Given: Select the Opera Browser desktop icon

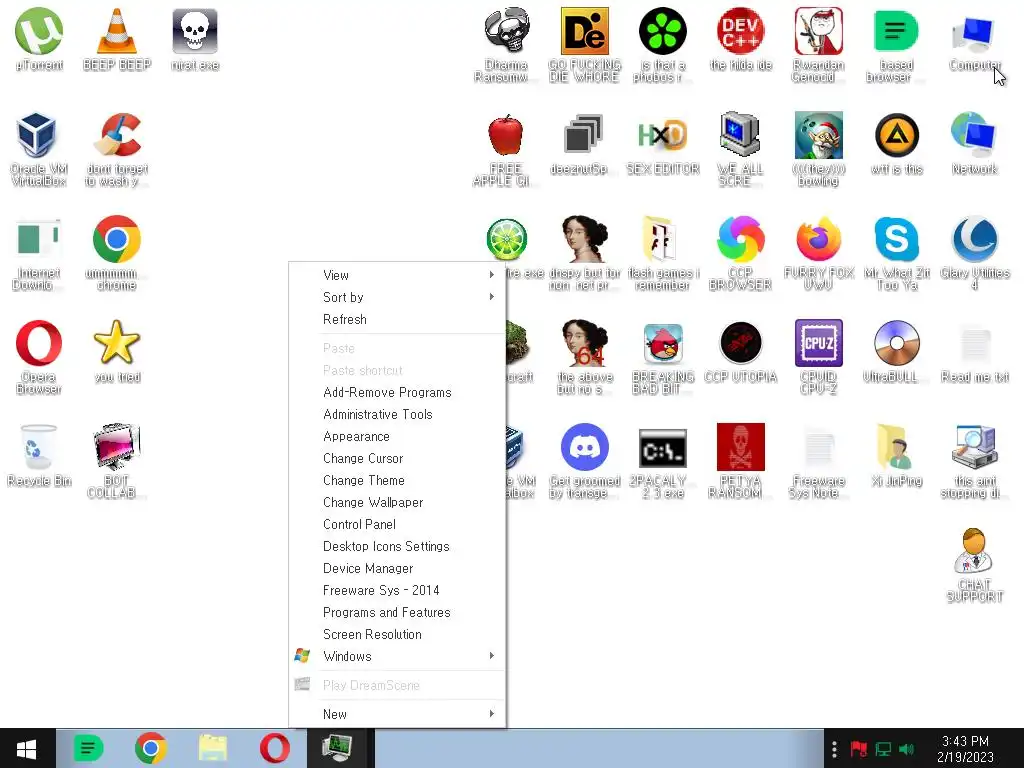Looking at the screenshot, I should click(39, 343).
